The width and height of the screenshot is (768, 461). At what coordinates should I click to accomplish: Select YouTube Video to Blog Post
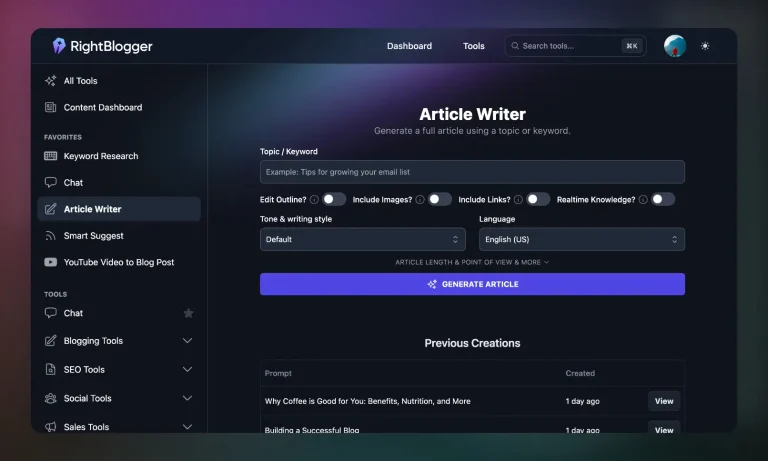119,262
